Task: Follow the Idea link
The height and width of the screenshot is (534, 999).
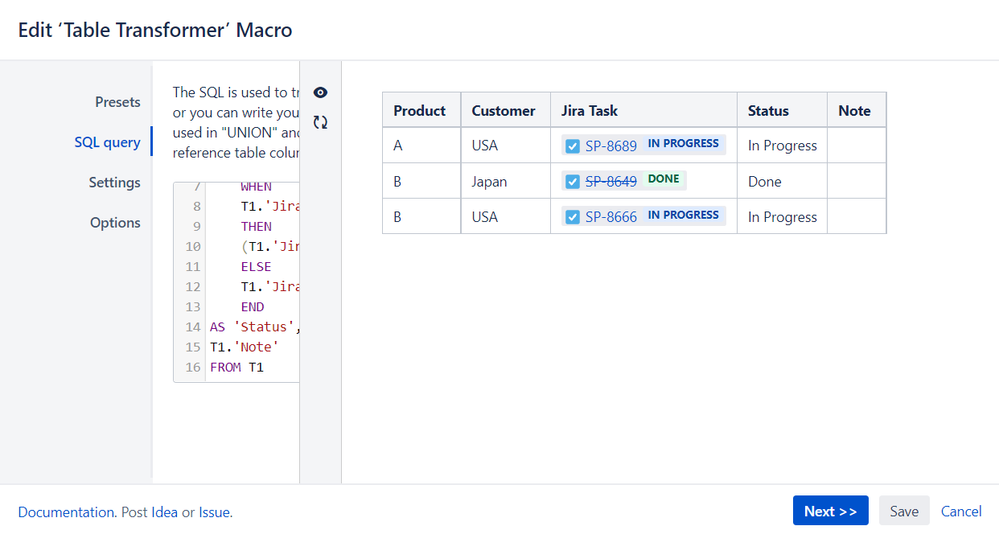Action: pyautogui.click(x=164, y=512)
